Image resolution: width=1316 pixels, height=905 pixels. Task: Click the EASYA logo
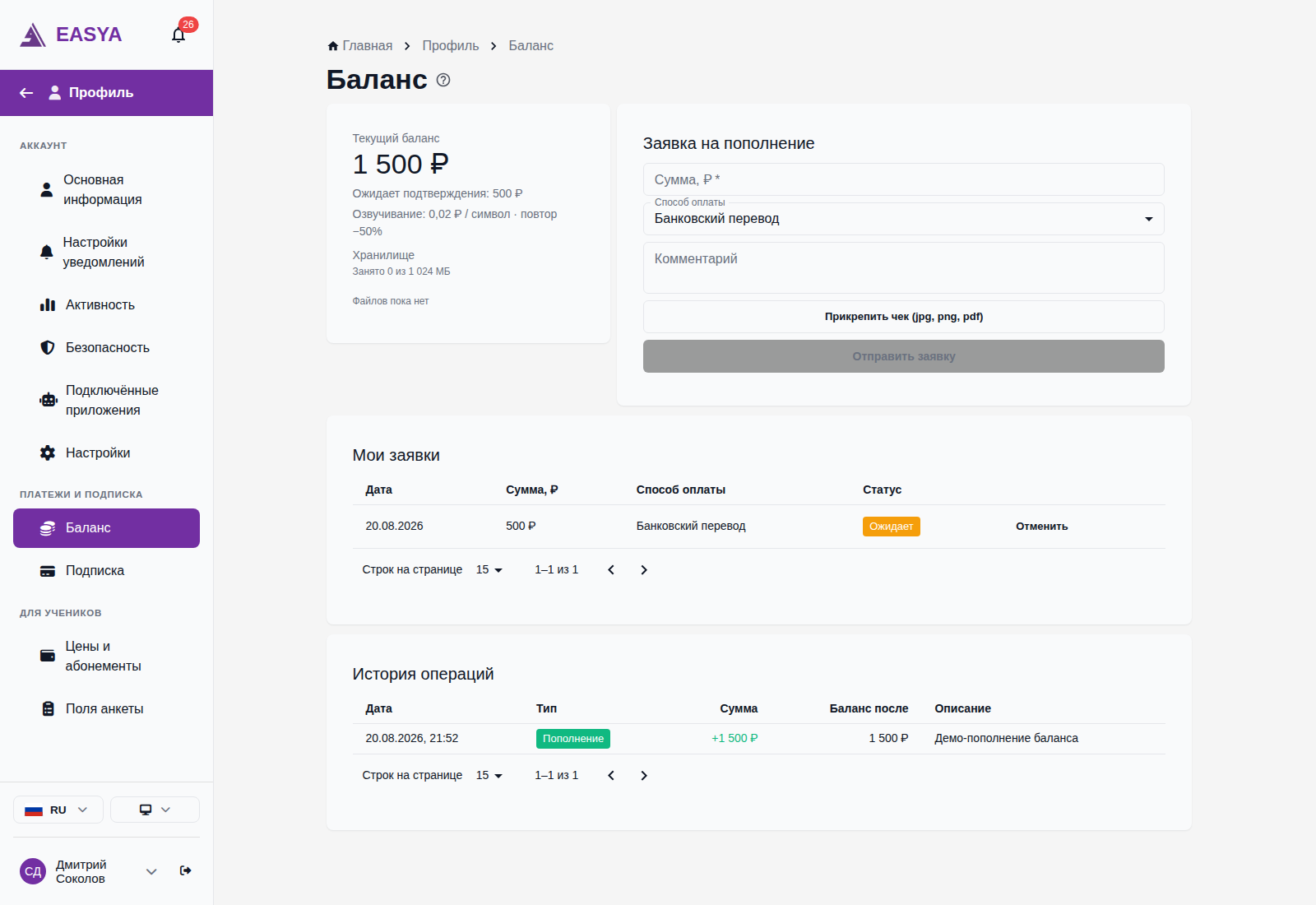tap(71, 35)
